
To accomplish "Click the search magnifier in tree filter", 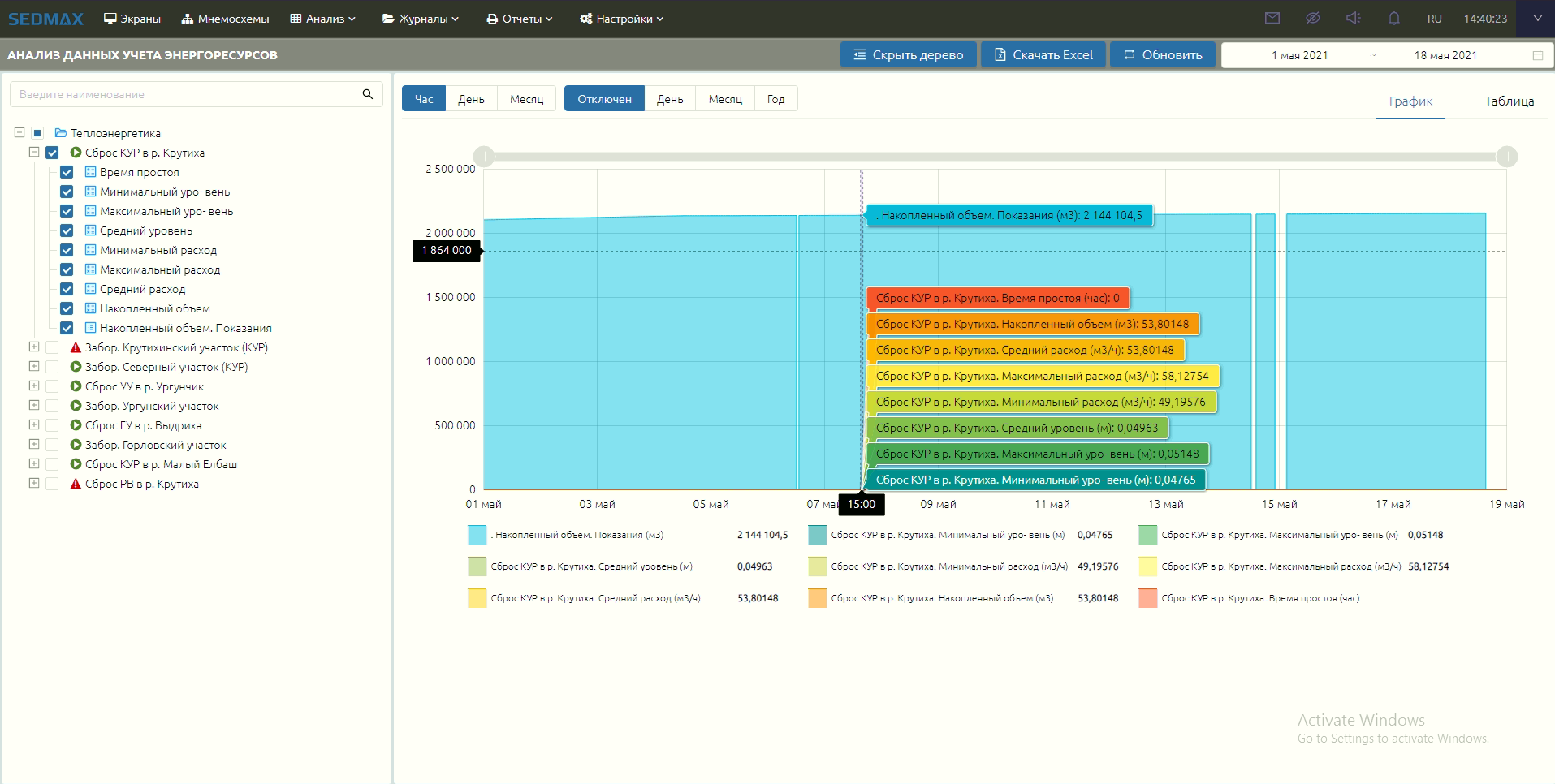I will (x=368, y=94).
